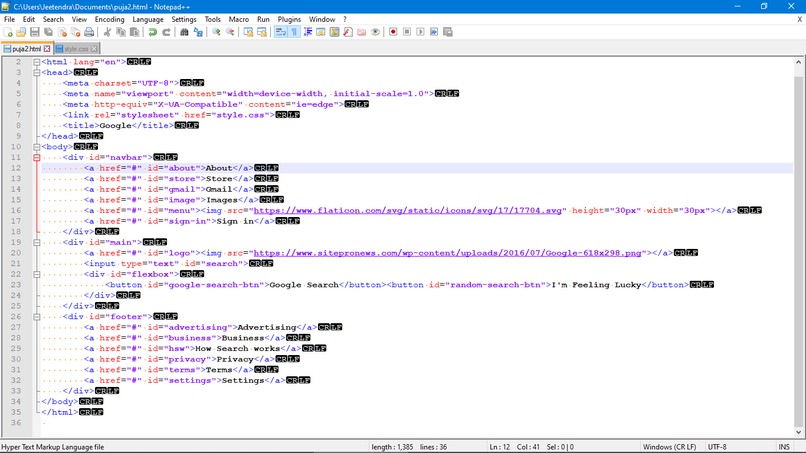This screenshot has height=453, width=806.
Task: Collapse the body fold marker on line 10
Action: click(36, 147)
